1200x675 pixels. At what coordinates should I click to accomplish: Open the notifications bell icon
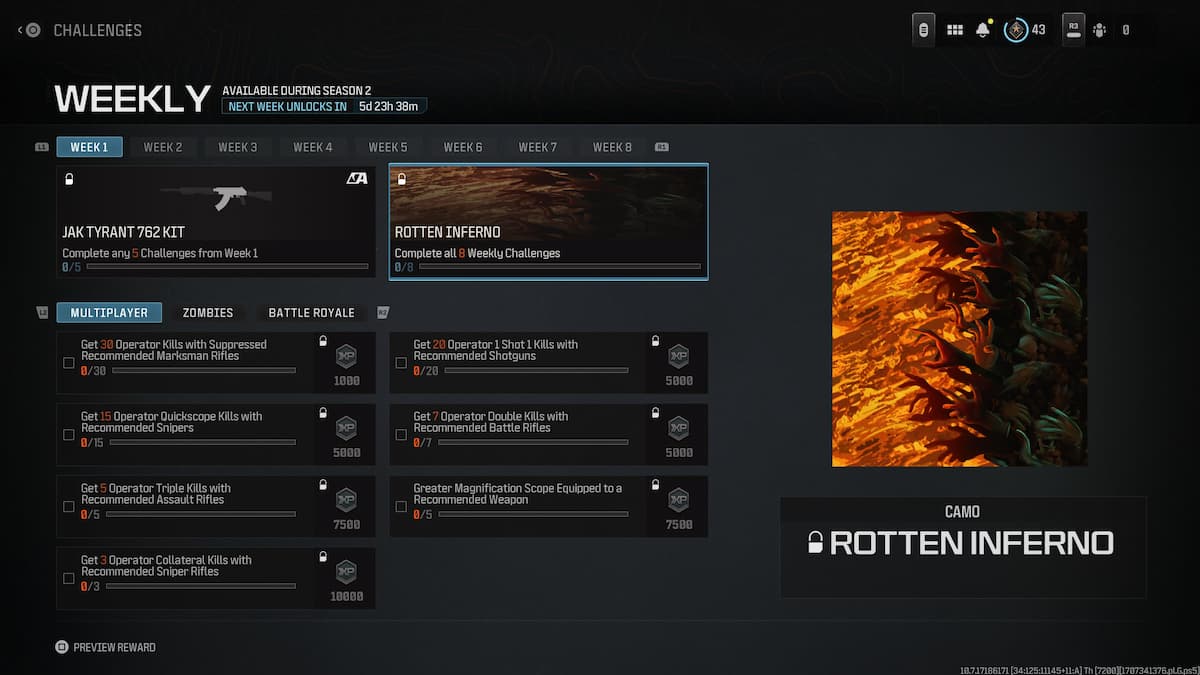(x=983, y=30)
